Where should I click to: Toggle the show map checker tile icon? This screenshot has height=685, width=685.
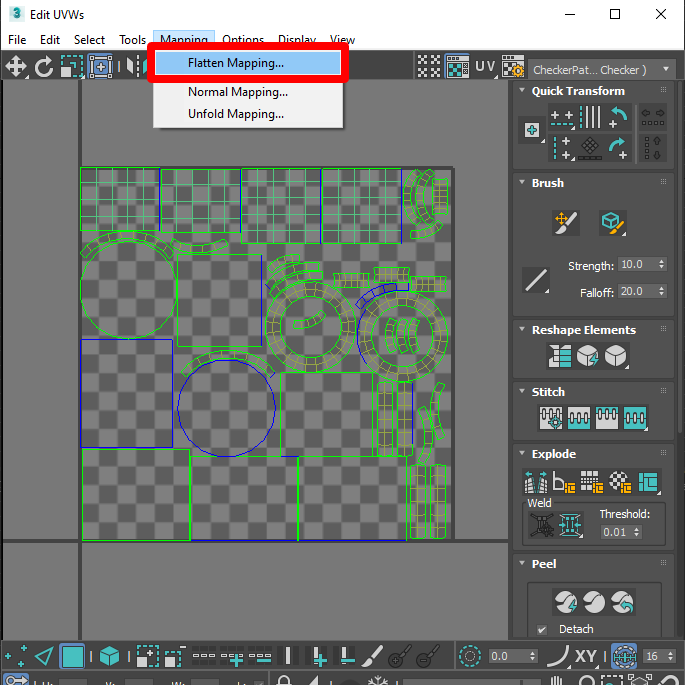[x=457, y=66]
